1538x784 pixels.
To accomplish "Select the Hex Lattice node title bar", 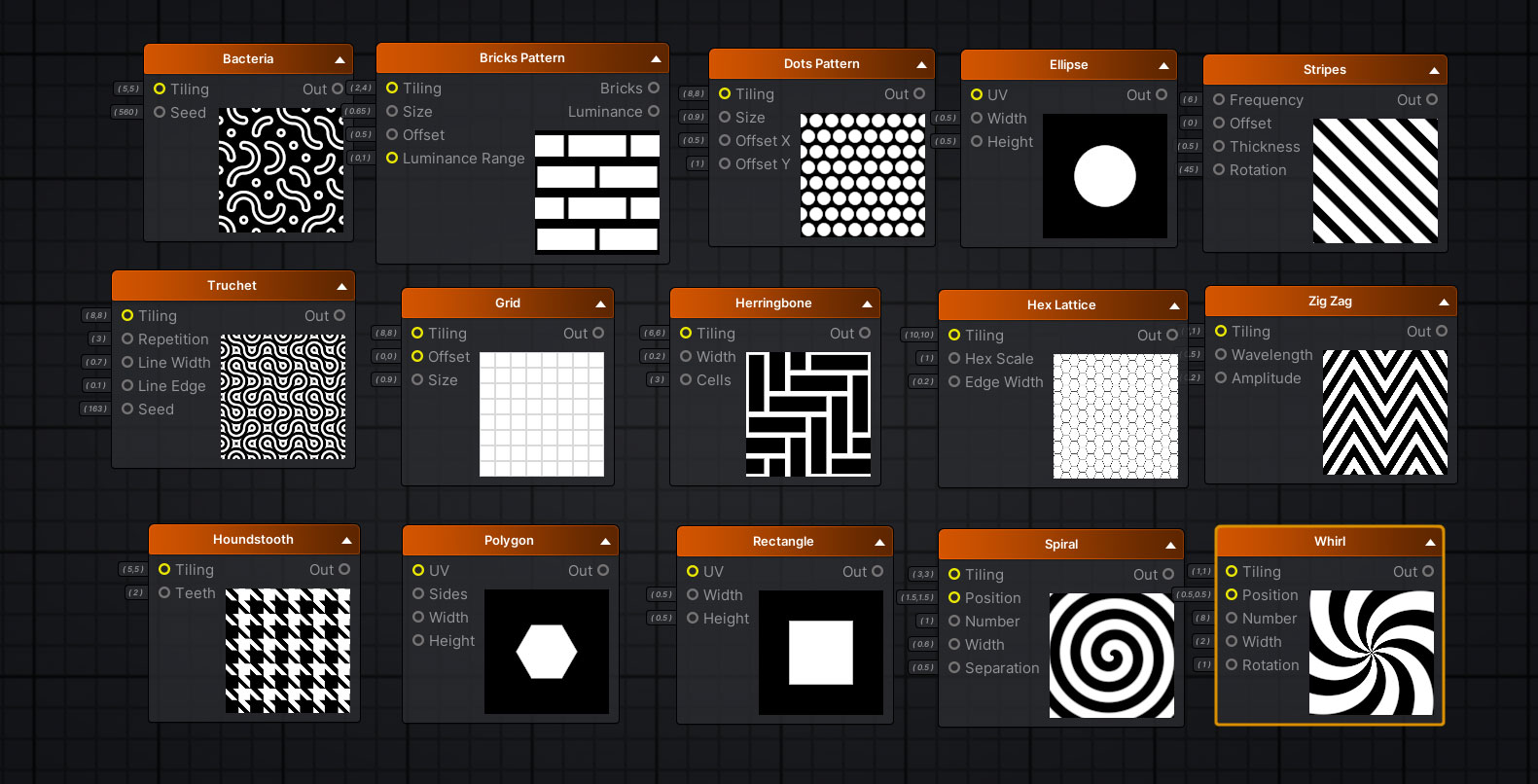I will pos(1062,305).
